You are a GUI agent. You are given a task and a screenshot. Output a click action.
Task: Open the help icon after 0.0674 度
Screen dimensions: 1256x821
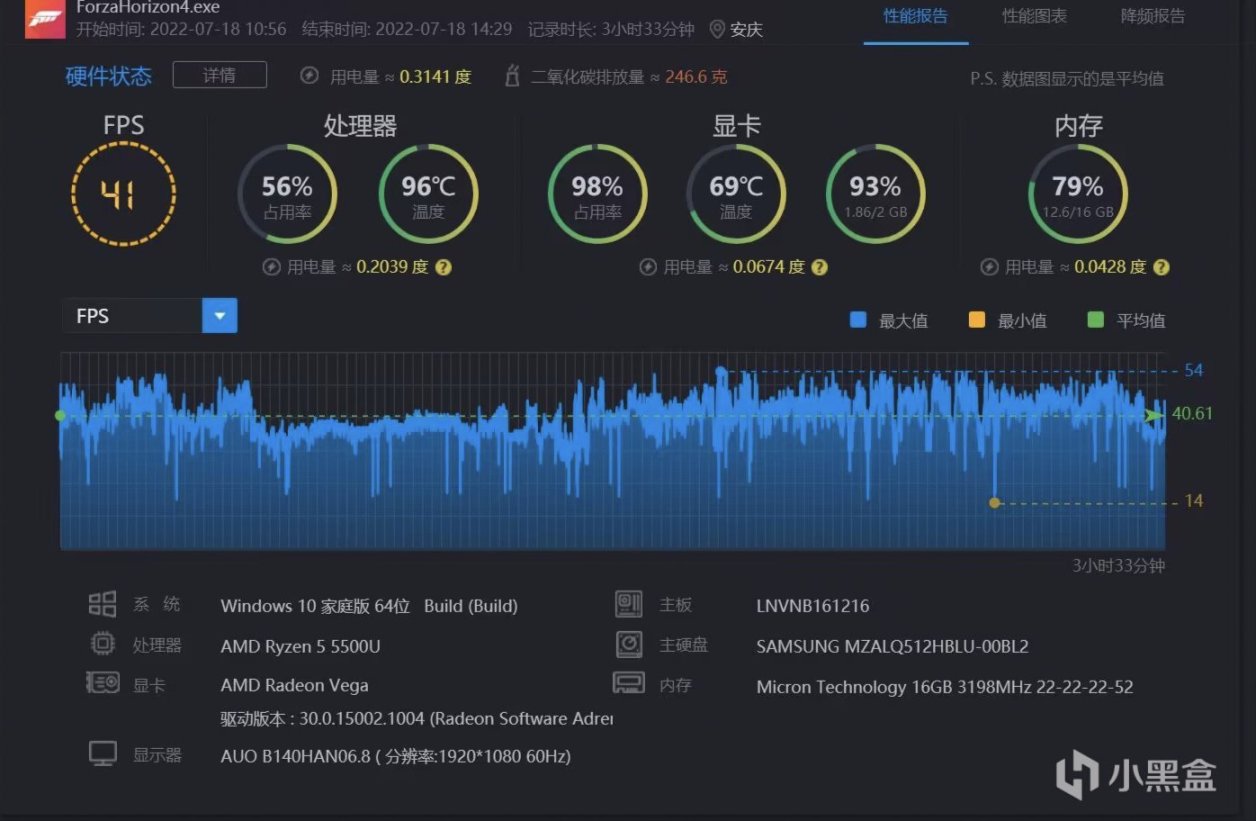tap(820, 268)
